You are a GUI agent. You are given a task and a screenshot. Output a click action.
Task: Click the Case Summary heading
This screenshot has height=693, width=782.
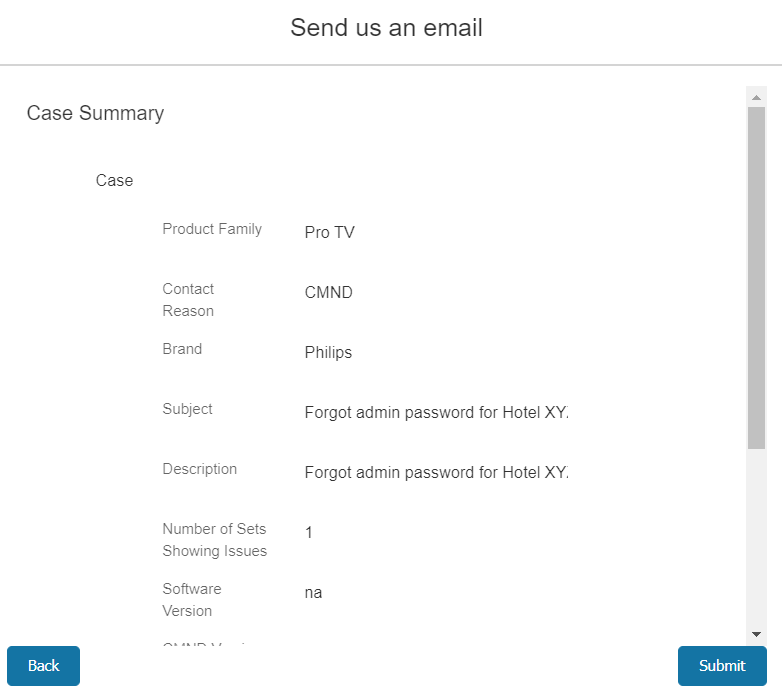click(x=95, y=113)
